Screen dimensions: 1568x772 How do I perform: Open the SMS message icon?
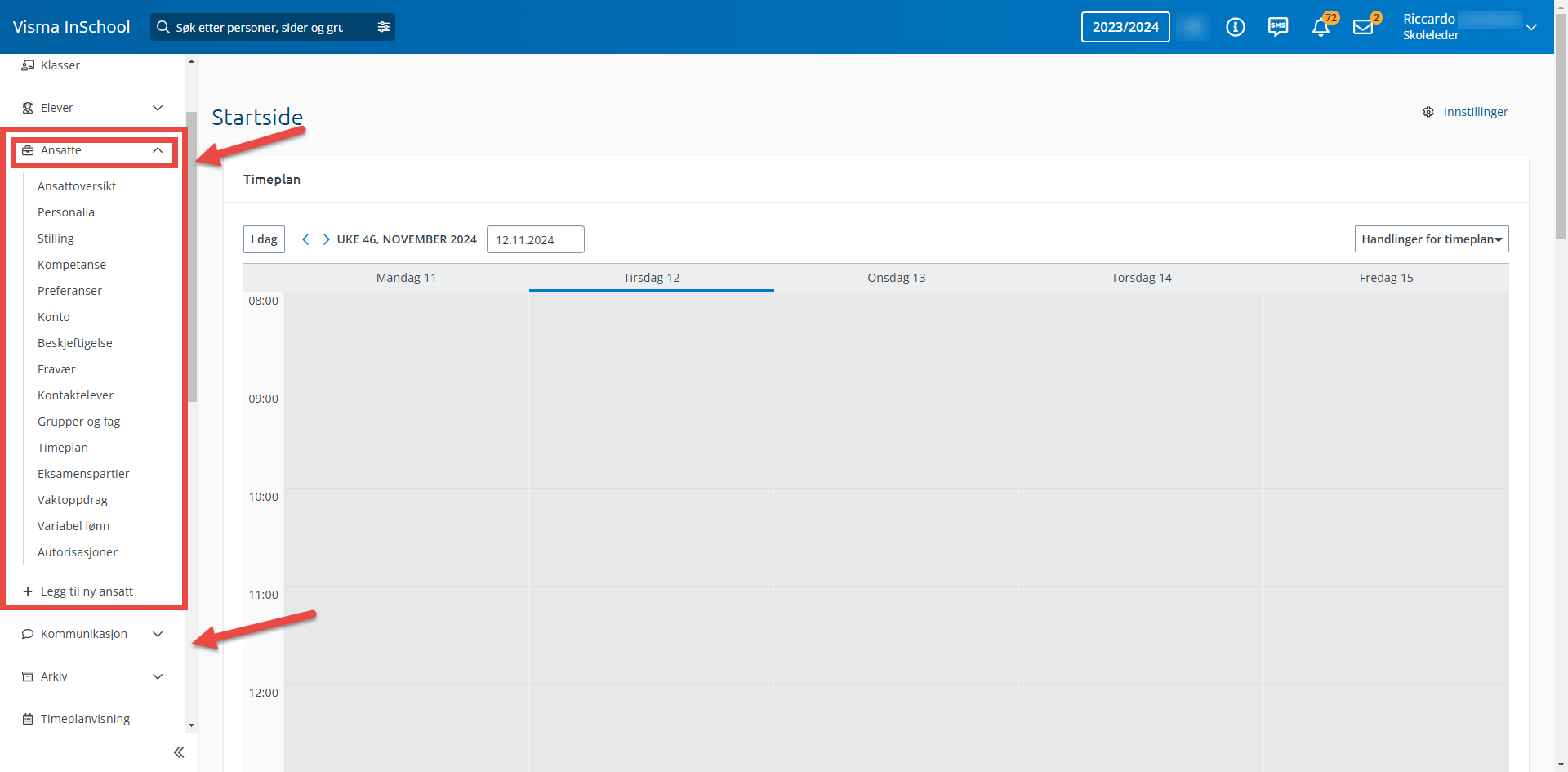[x=1277, y=27]
